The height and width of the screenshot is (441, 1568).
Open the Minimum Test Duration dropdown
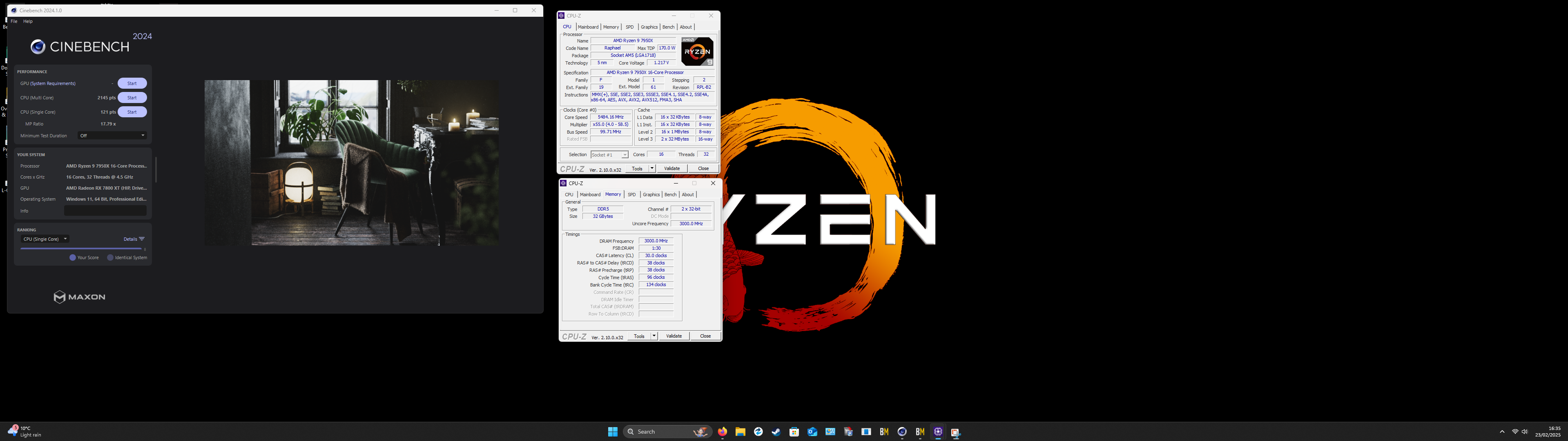click(x=113, y=136)
